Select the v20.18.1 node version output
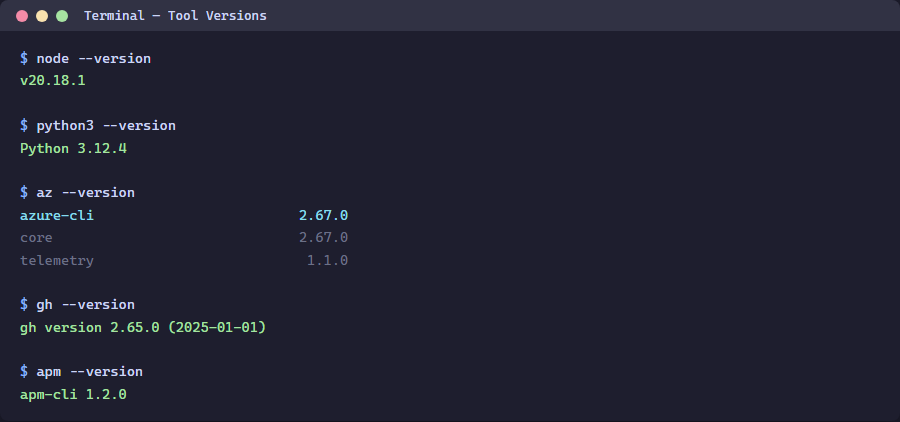The image size is (900, 422). (53, 81)
